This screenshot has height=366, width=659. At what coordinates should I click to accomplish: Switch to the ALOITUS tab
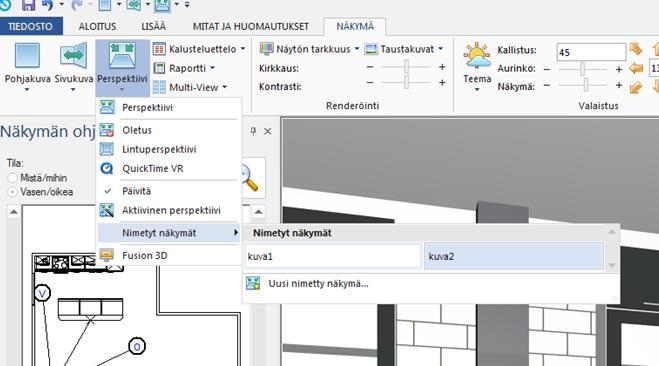tap(97, 26)
